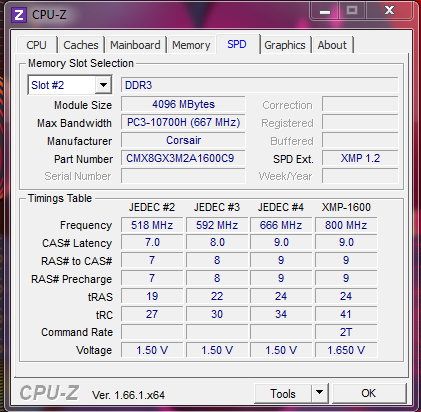The width and height of the screenshot is (421, 412).
Task: Click the 4096 MBytes module size value
Action: pos(183,104)
